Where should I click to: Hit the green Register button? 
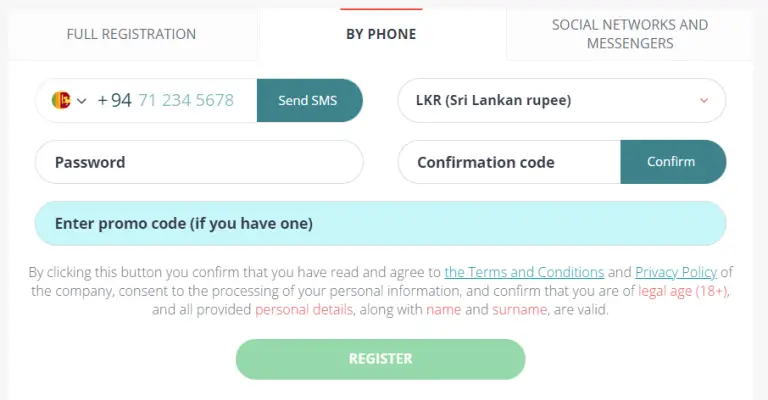(380, 359)
